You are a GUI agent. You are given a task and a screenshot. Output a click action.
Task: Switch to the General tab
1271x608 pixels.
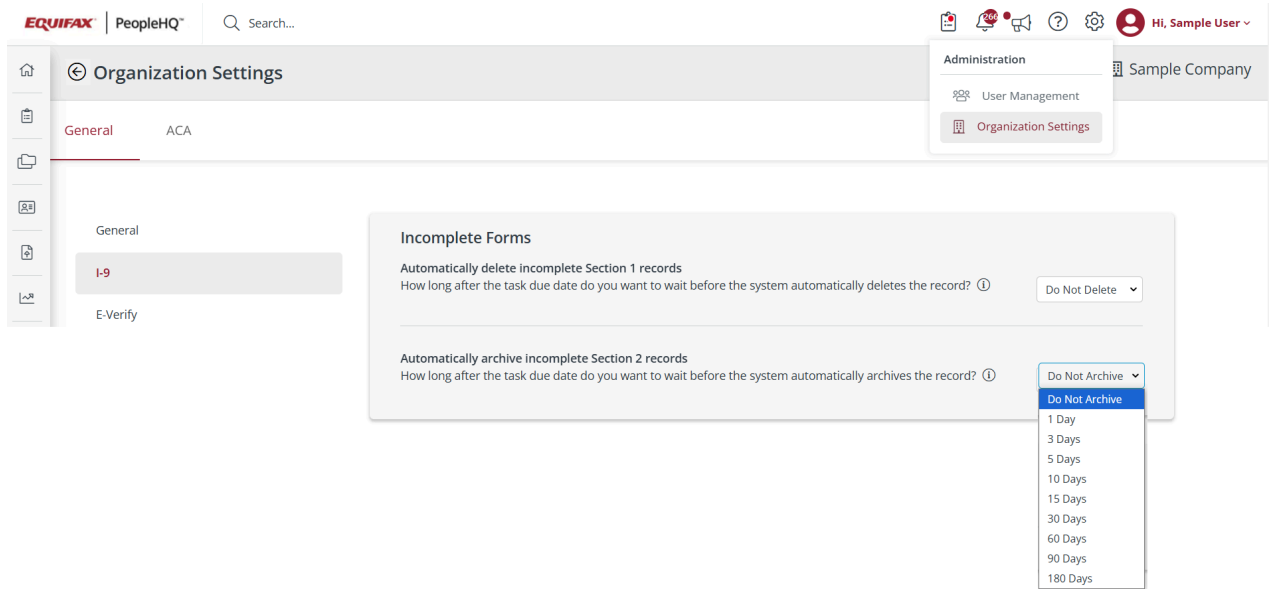[x=89, y=130]
